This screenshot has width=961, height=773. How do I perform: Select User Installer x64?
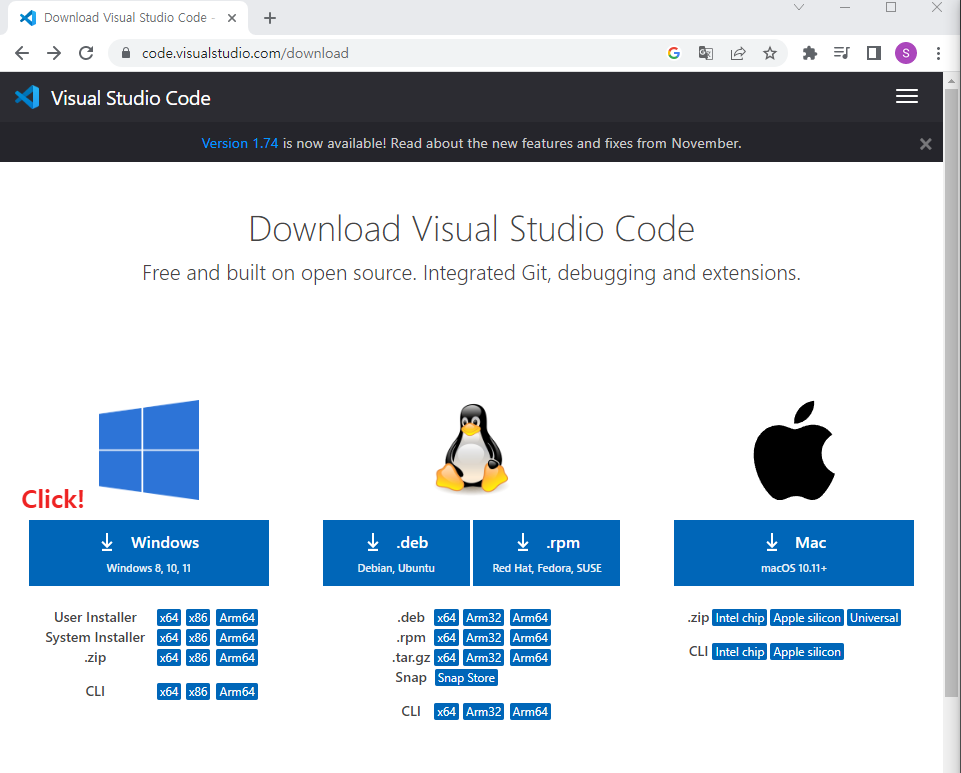(169, 618)
